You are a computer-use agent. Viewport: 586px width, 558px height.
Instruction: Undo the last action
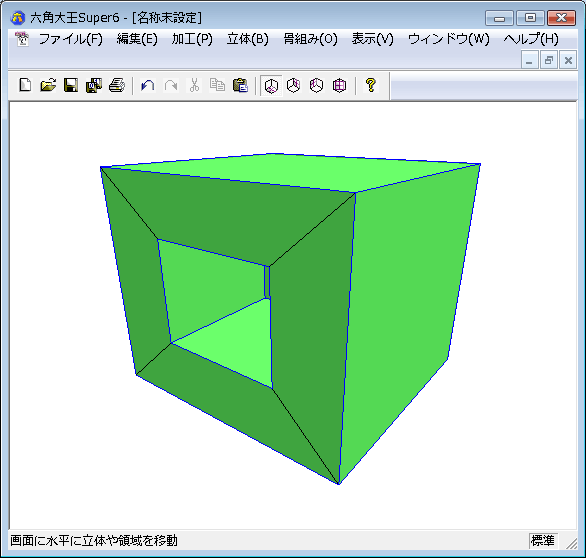pyautogui.click(x=148, y=85)
